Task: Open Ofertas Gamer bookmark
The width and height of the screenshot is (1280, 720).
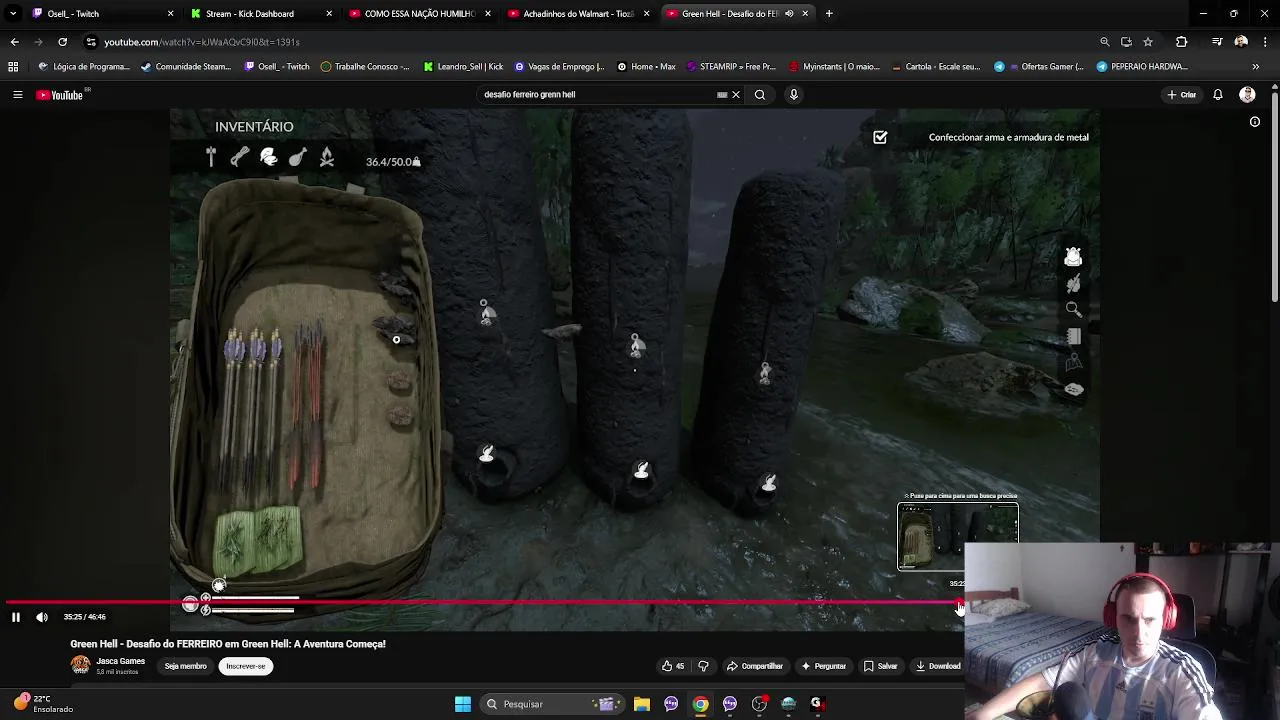Action: point(1038,67)
